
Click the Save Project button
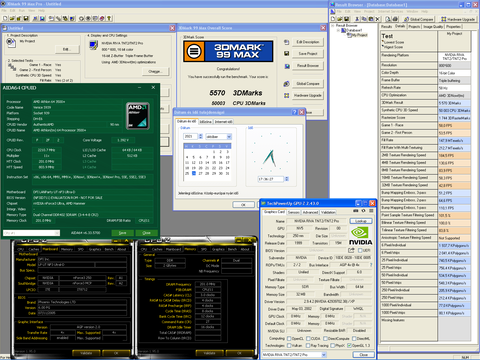308,54
